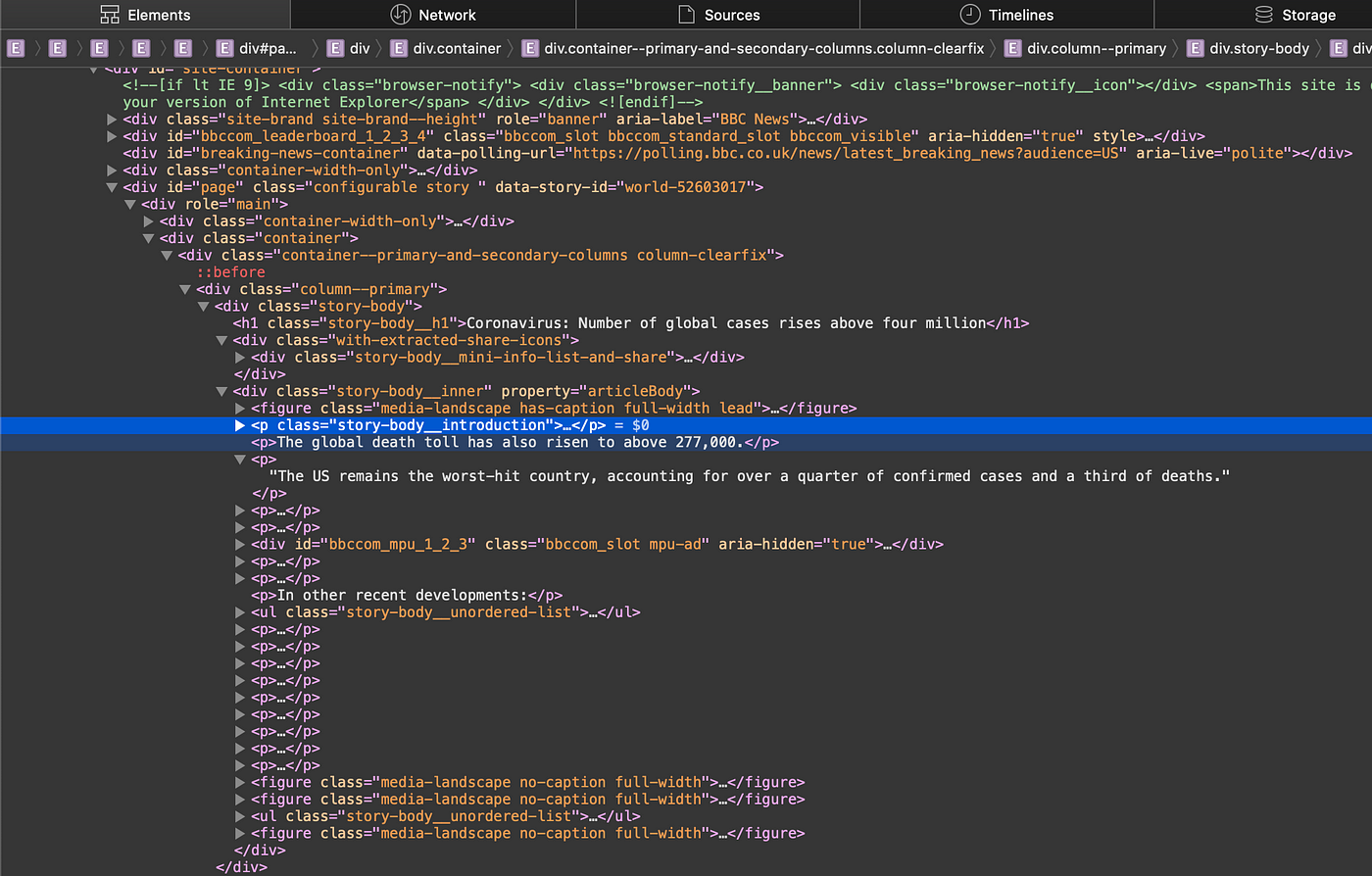Switch to the Elements tab
The image size is (1372, 876).
145,15
